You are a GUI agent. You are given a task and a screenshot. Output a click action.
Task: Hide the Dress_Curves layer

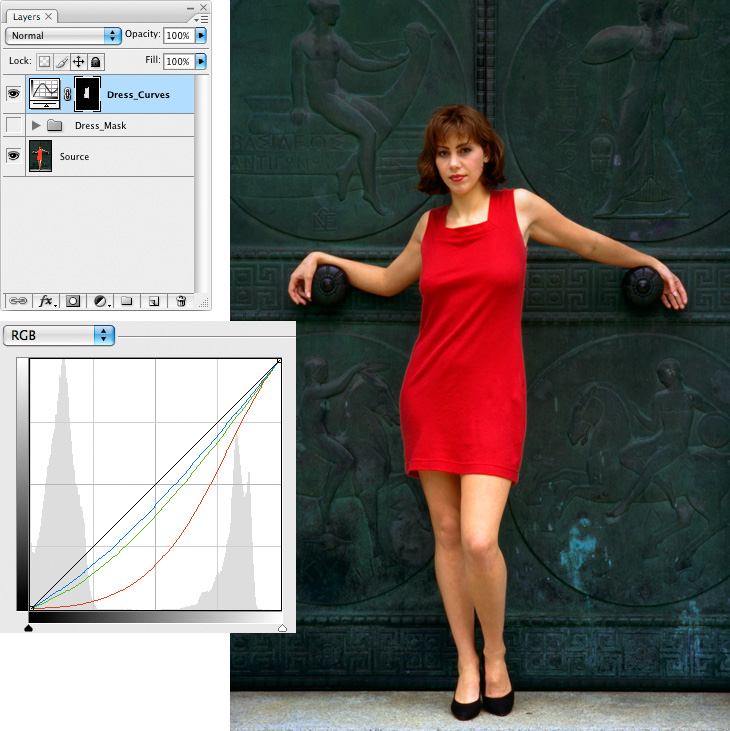pos(13,95)
